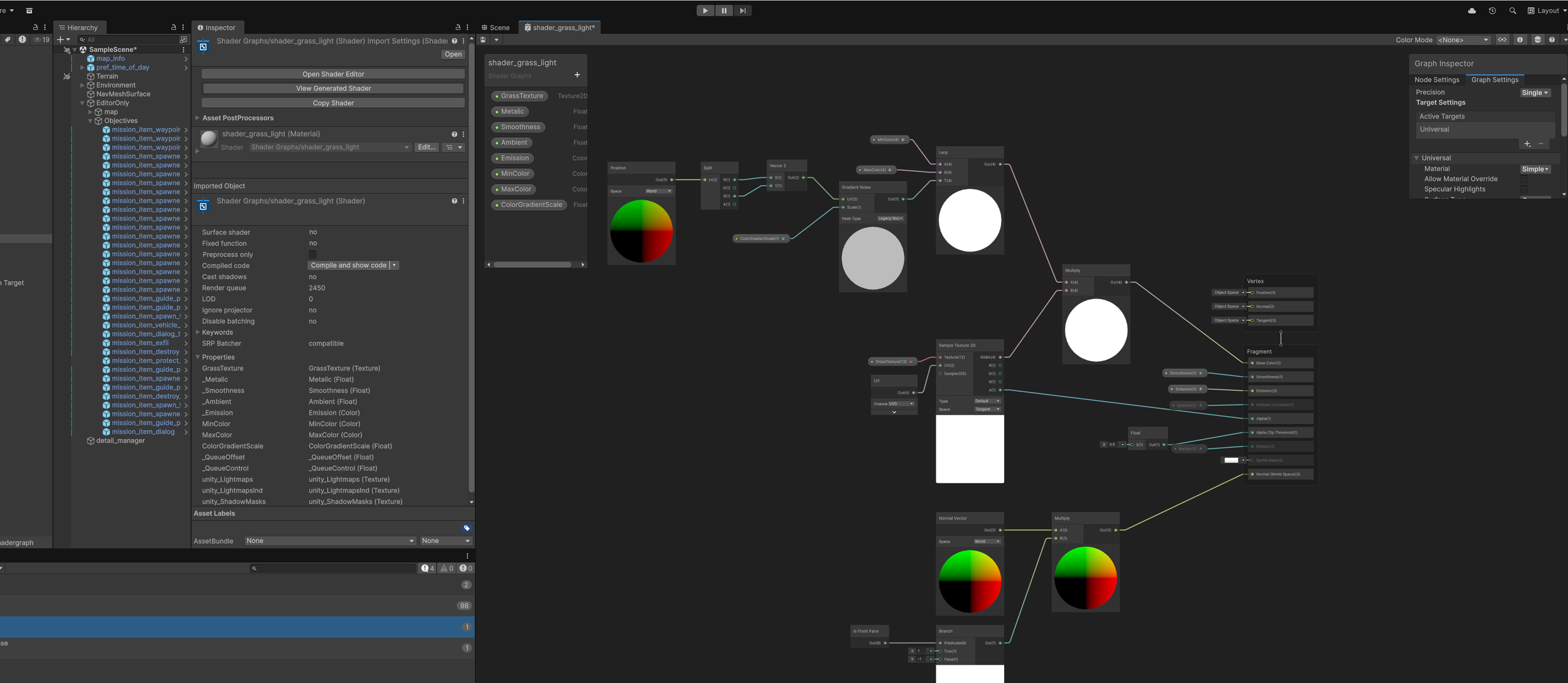Click the global search magnifier icon
The width and height of the screenshot is (1568, 683).
click(x=1512, y=11)
